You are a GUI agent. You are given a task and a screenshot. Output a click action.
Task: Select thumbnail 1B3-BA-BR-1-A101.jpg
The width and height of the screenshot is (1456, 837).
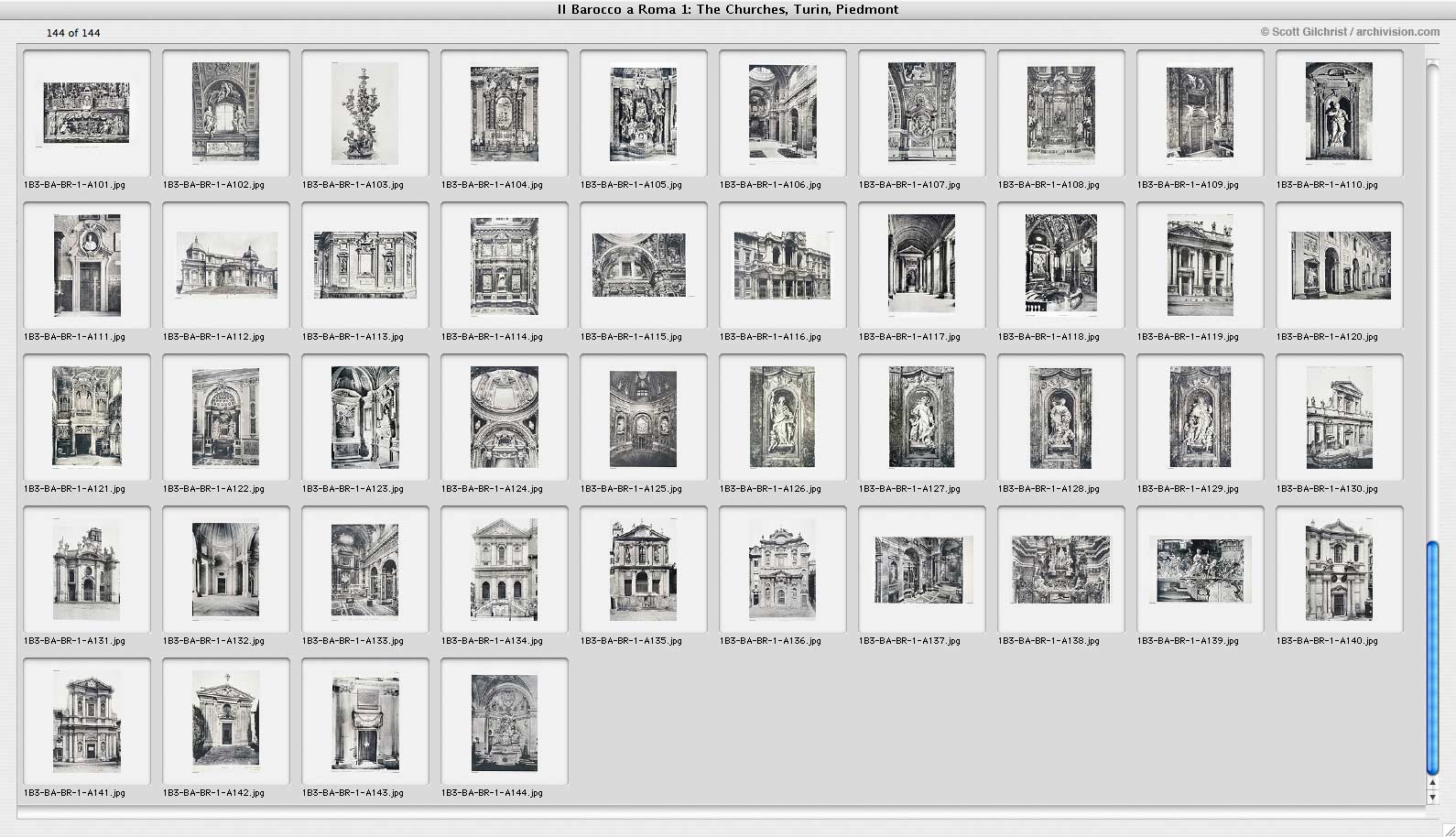[x=87, y=113]
